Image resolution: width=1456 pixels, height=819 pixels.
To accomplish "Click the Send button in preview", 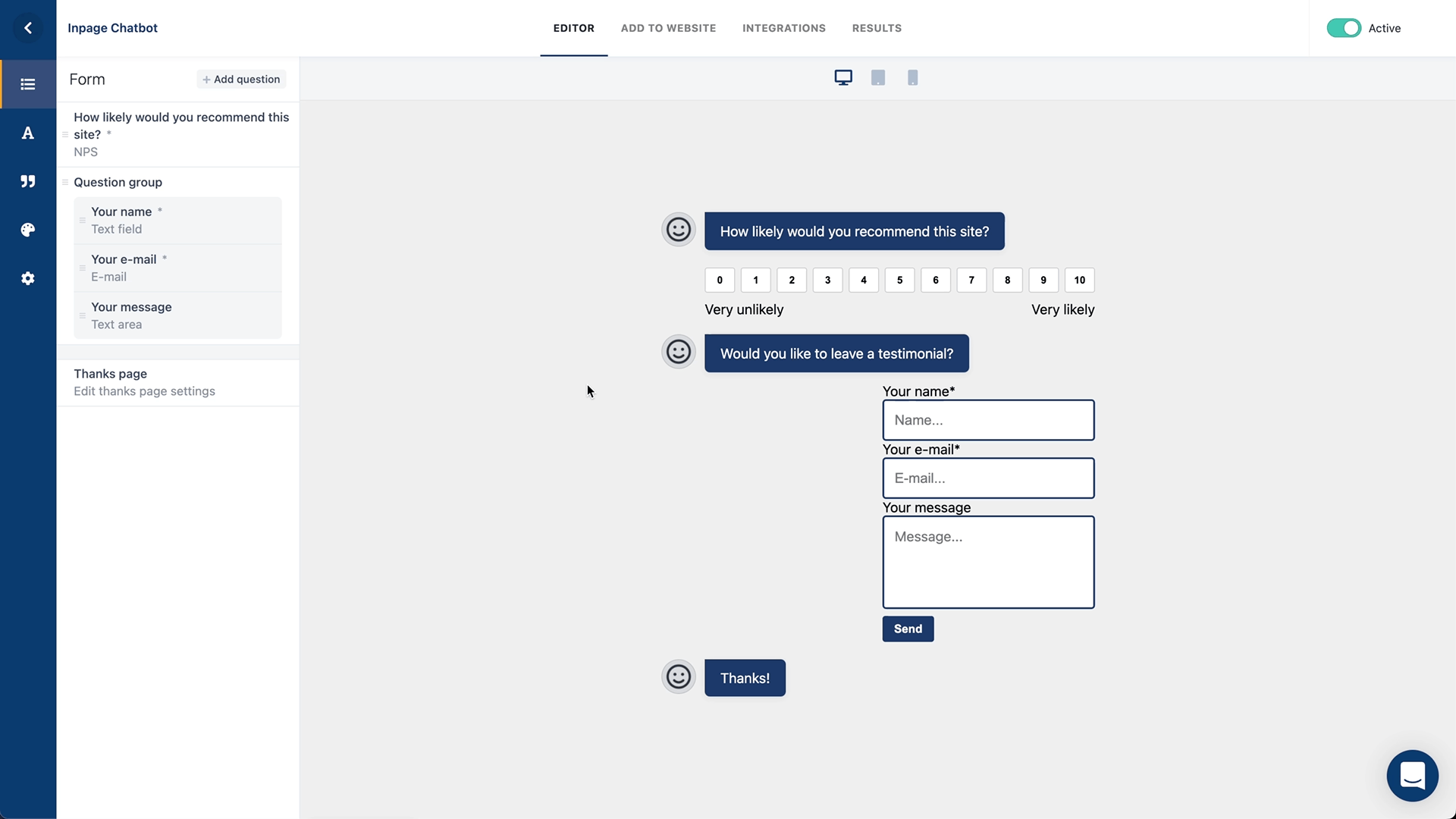I will [908, 629].
